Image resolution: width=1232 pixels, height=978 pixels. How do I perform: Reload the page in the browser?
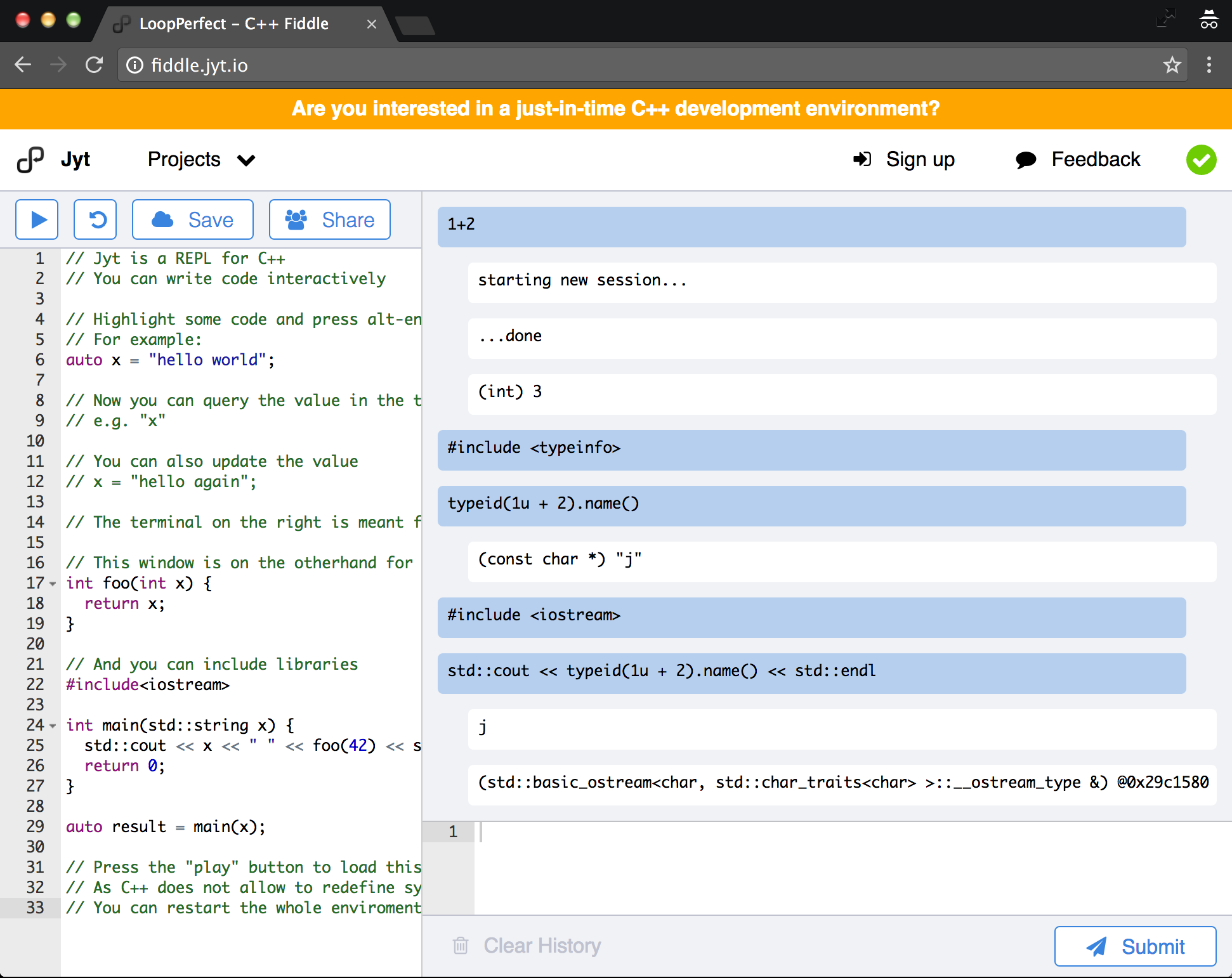(x=94, y=65)
